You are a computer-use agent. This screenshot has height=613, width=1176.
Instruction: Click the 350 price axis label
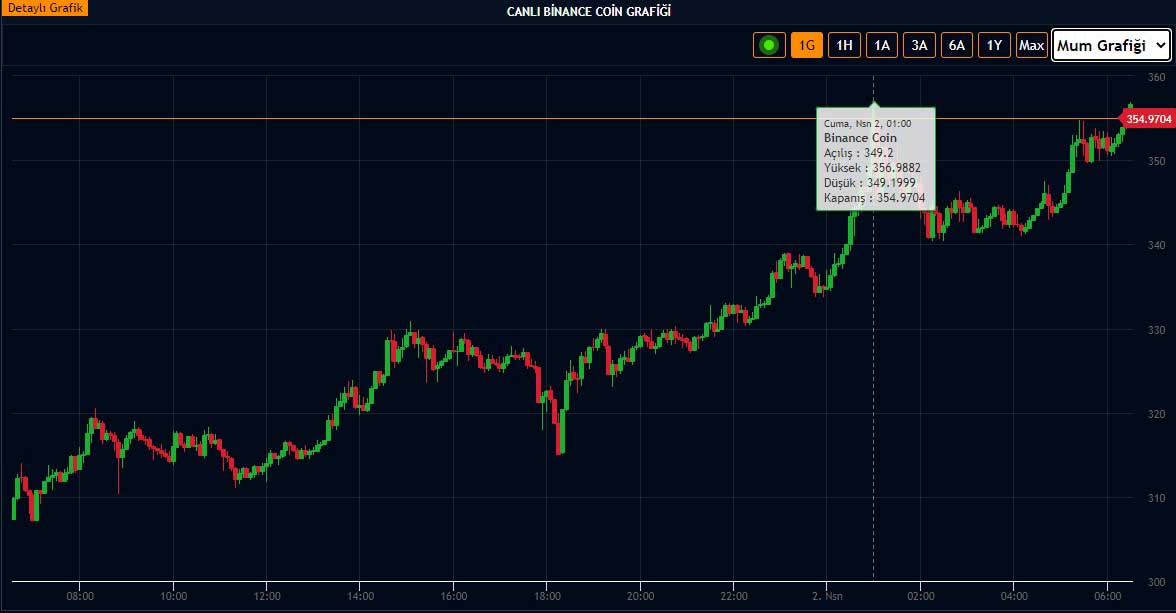[1156, 161]
